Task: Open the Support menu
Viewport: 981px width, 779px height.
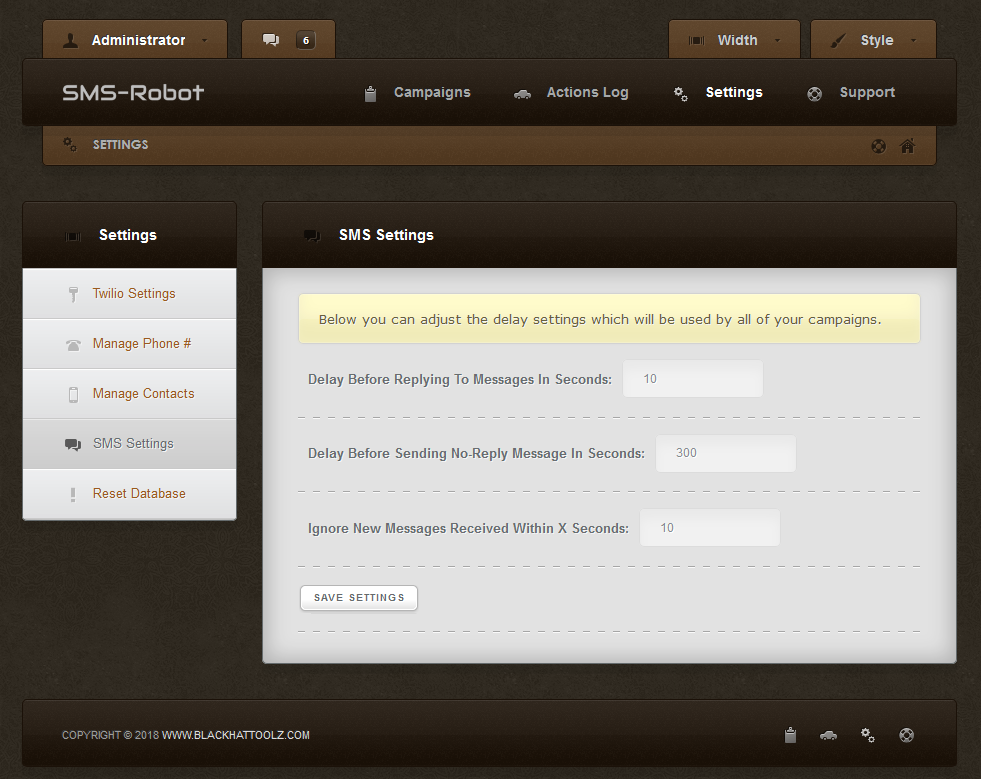Action: (867, 93)
